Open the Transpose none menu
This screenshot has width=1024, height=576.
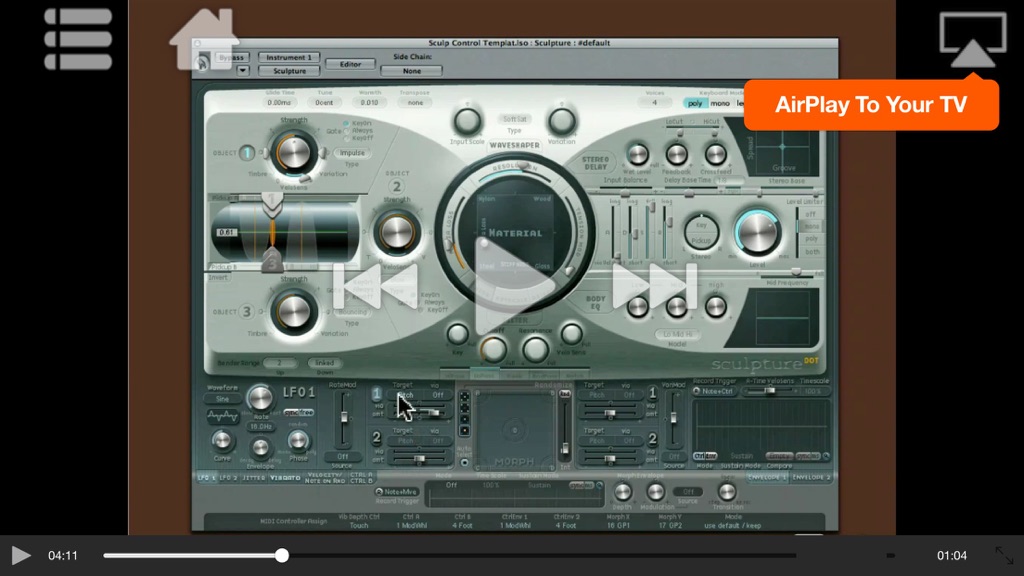(x=415, y=103)
